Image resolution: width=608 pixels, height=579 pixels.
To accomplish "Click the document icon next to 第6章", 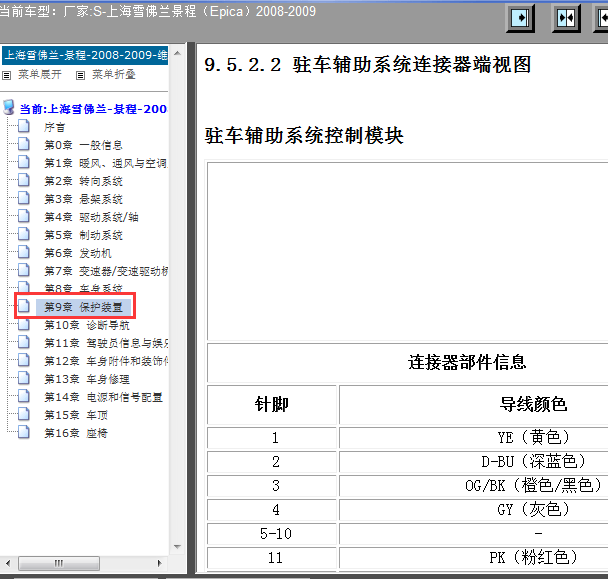I will point(24,251).
